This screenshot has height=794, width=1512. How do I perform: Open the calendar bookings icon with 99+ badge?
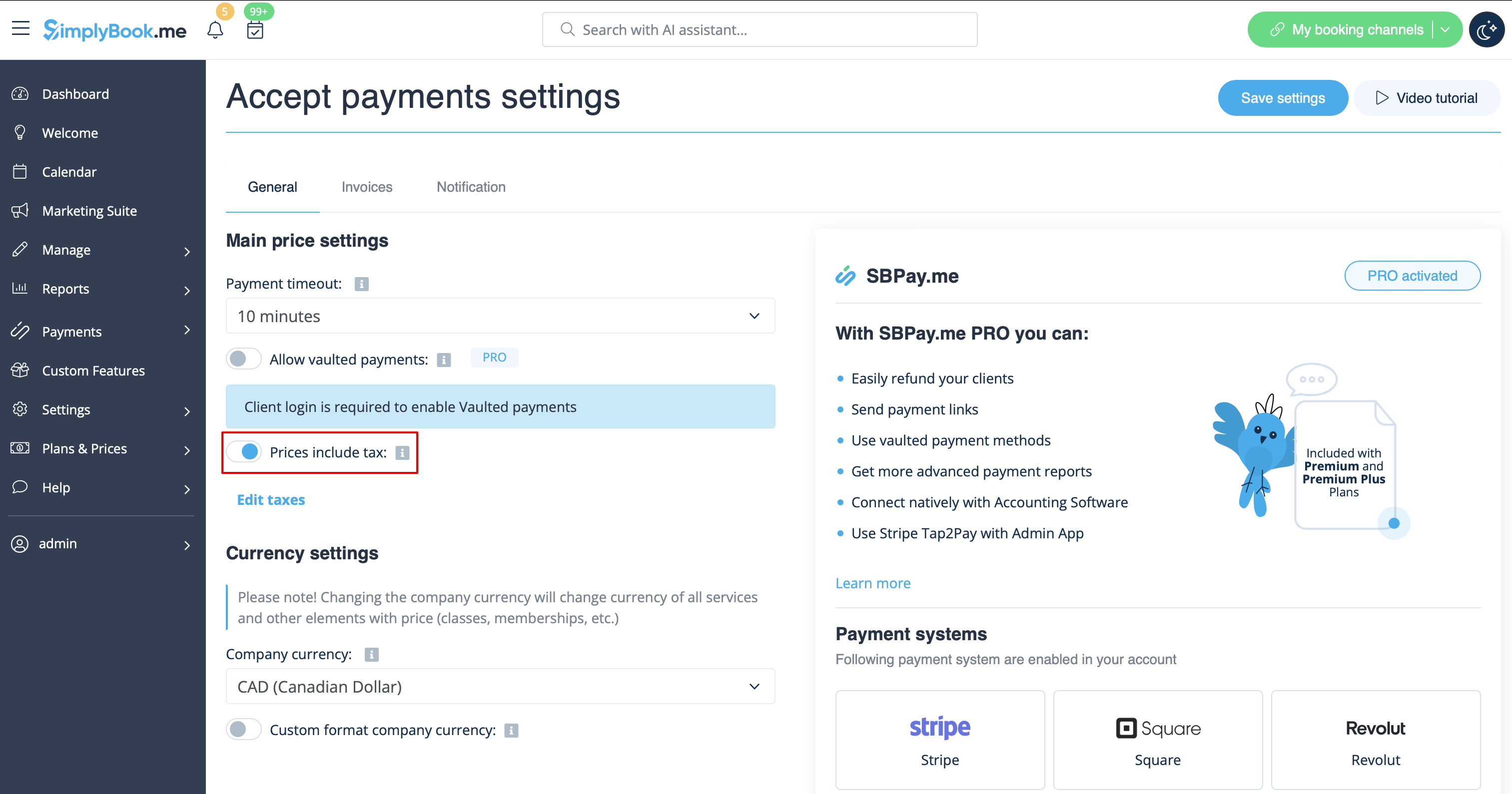(255, 30)
